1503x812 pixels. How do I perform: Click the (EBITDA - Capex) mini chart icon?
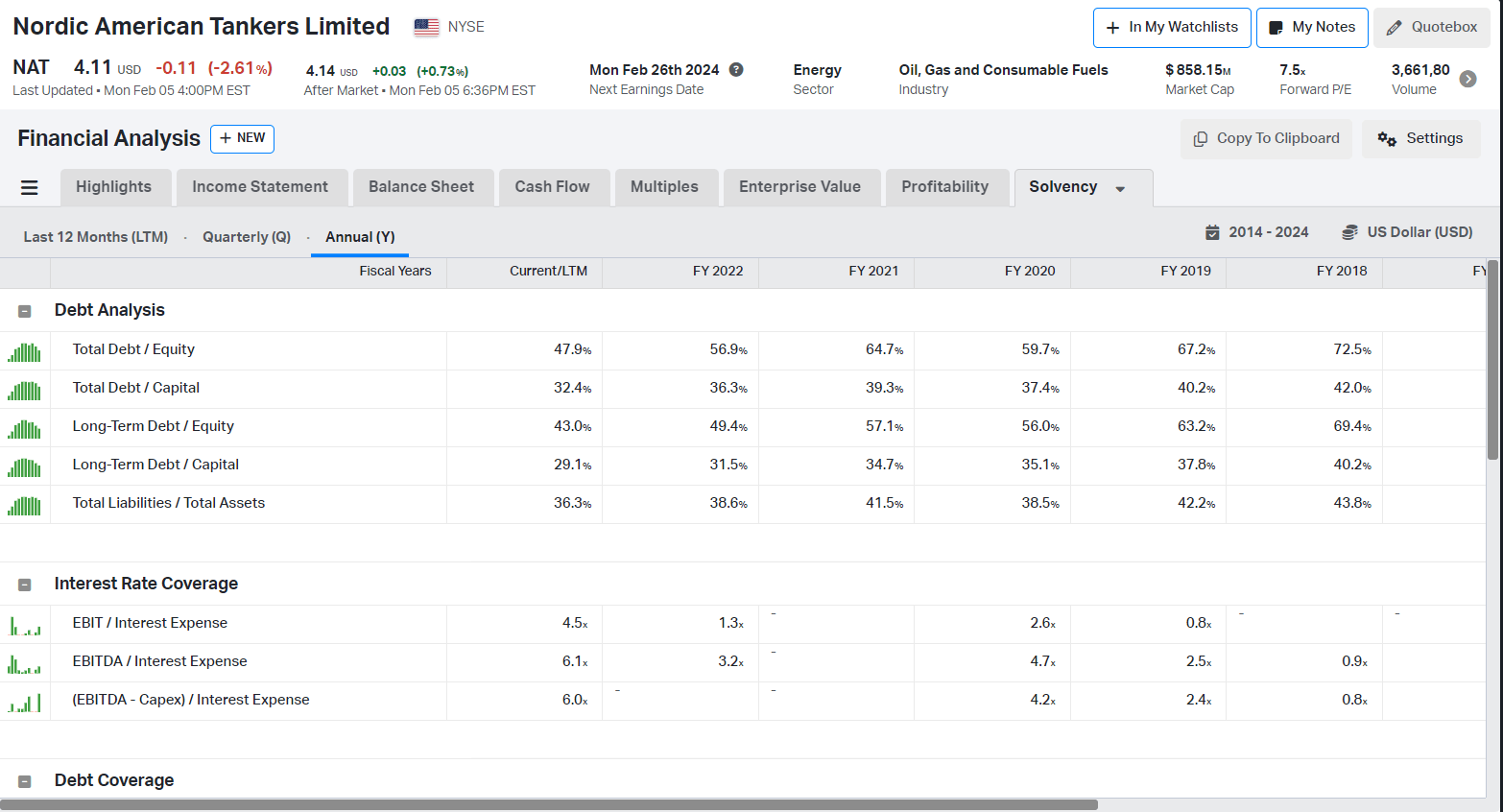coord(24,703)
